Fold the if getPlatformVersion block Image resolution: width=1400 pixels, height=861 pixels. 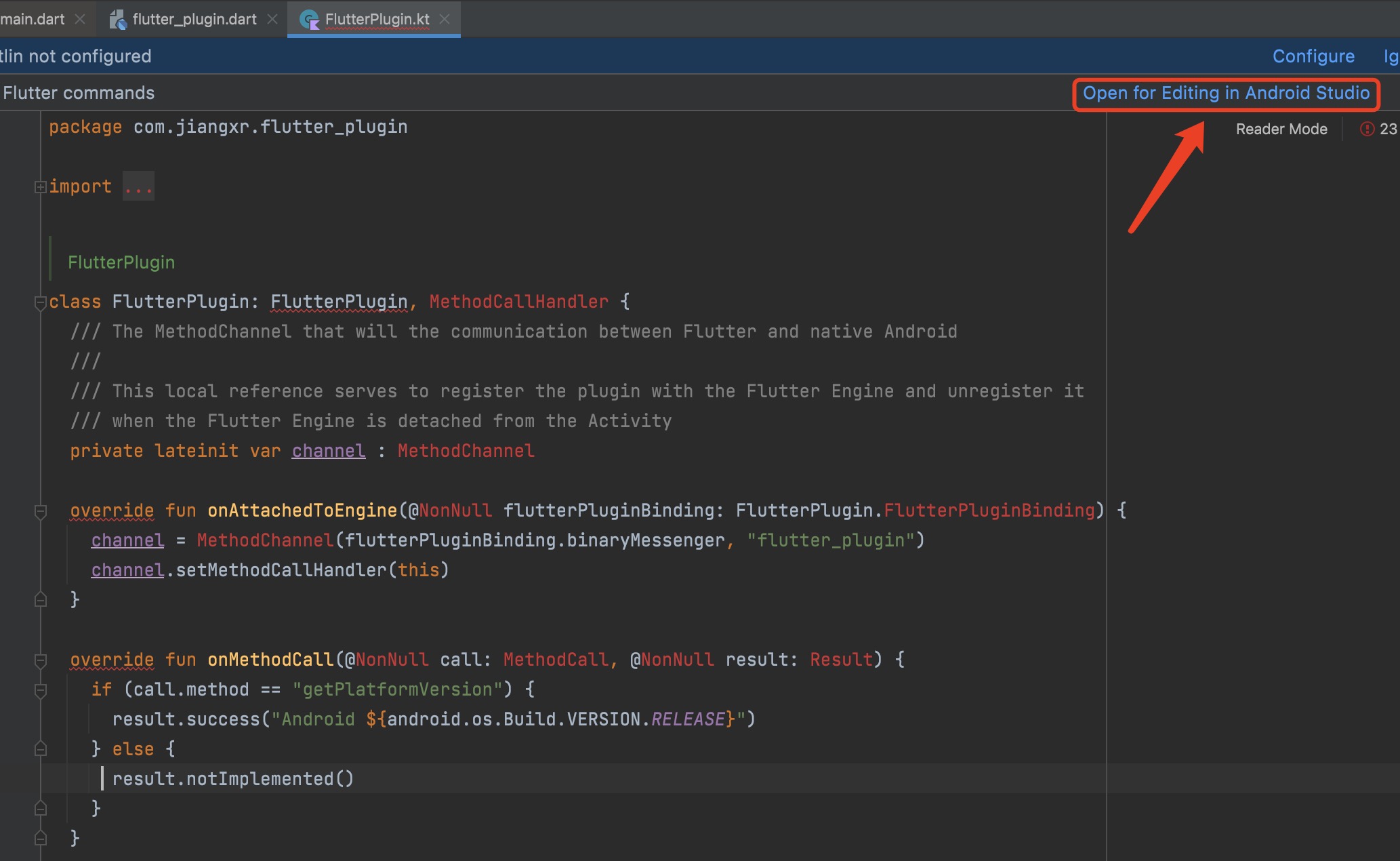click(x=41, y=690)
